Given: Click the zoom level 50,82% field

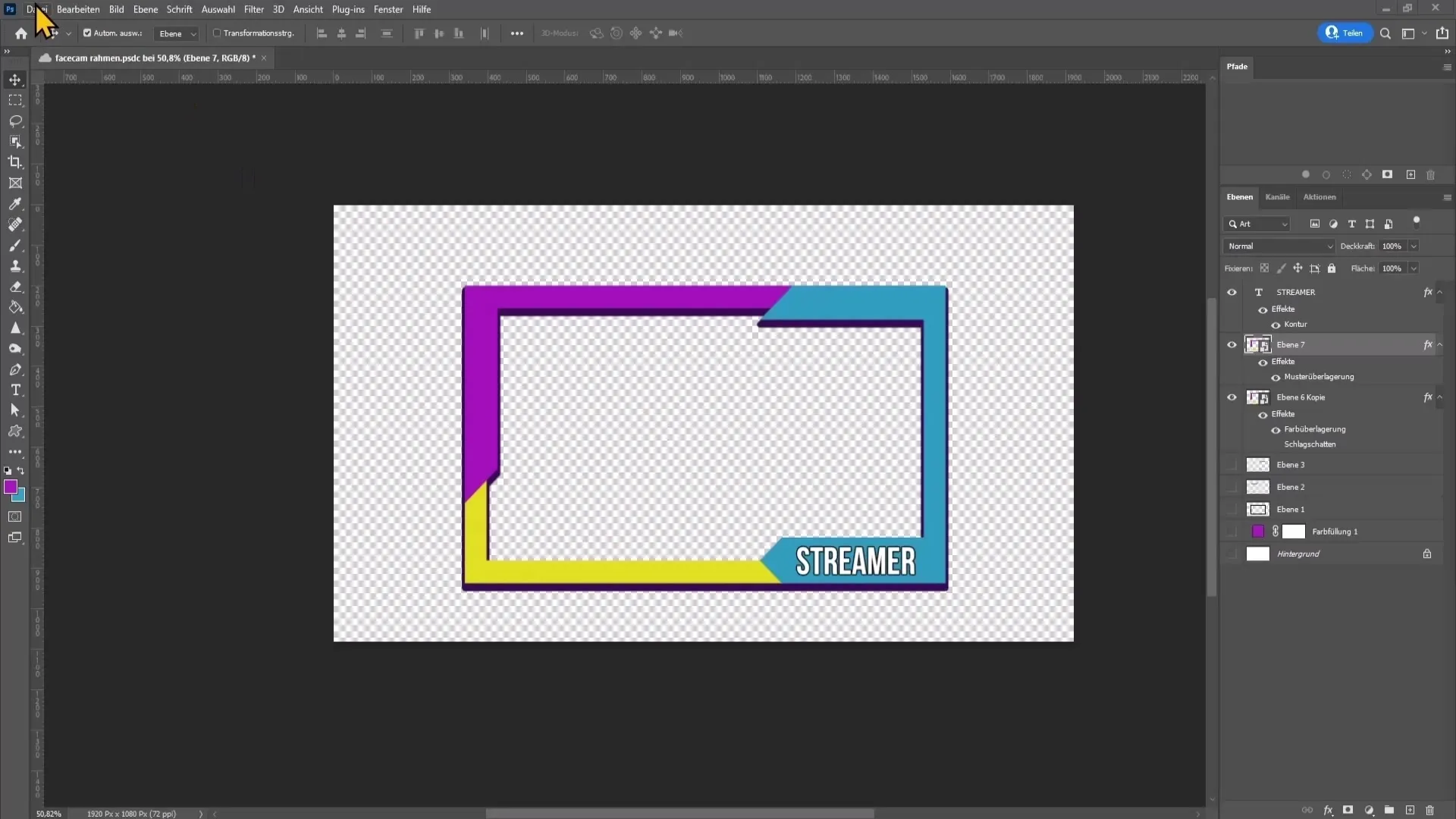Looking at the screenshot, I should [x=49, y=814].
